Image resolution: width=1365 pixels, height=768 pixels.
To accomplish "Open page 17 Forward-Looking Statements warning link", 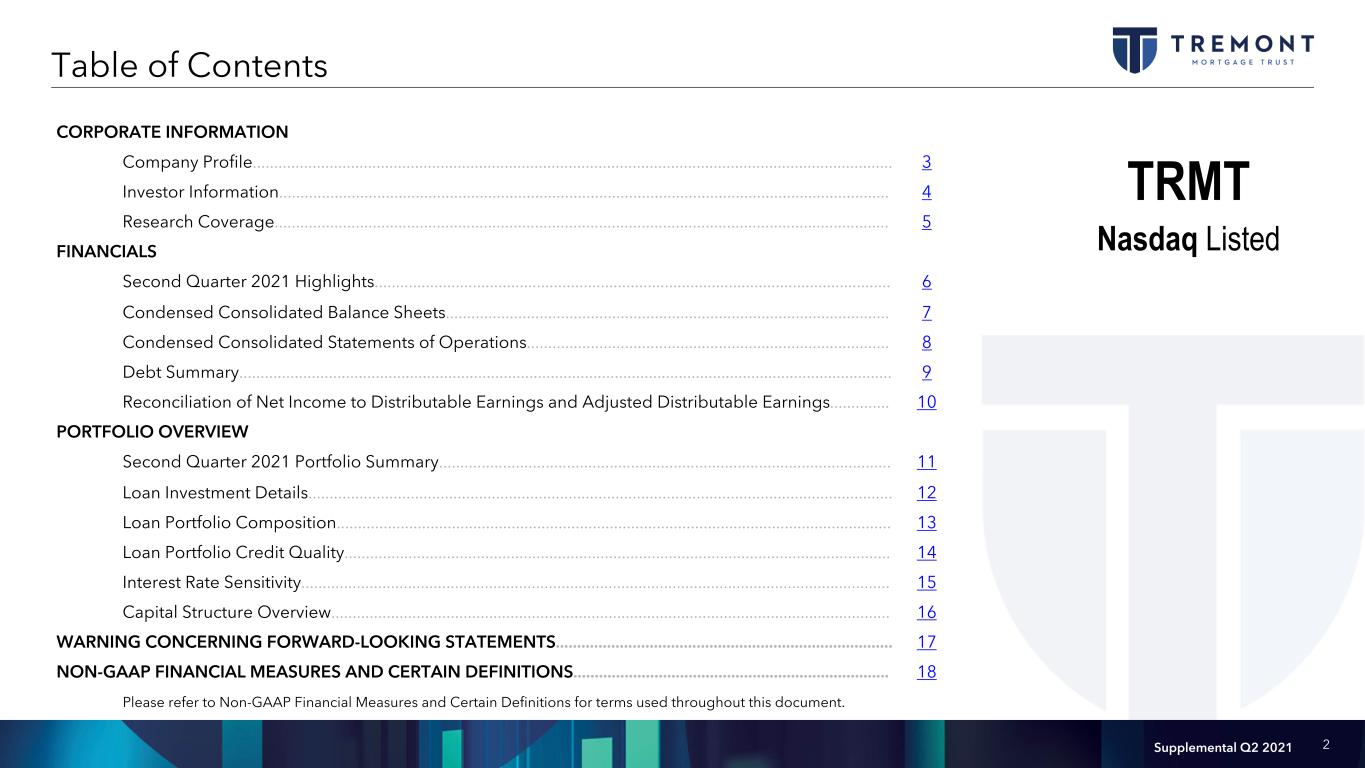I will tap(926, 642).
